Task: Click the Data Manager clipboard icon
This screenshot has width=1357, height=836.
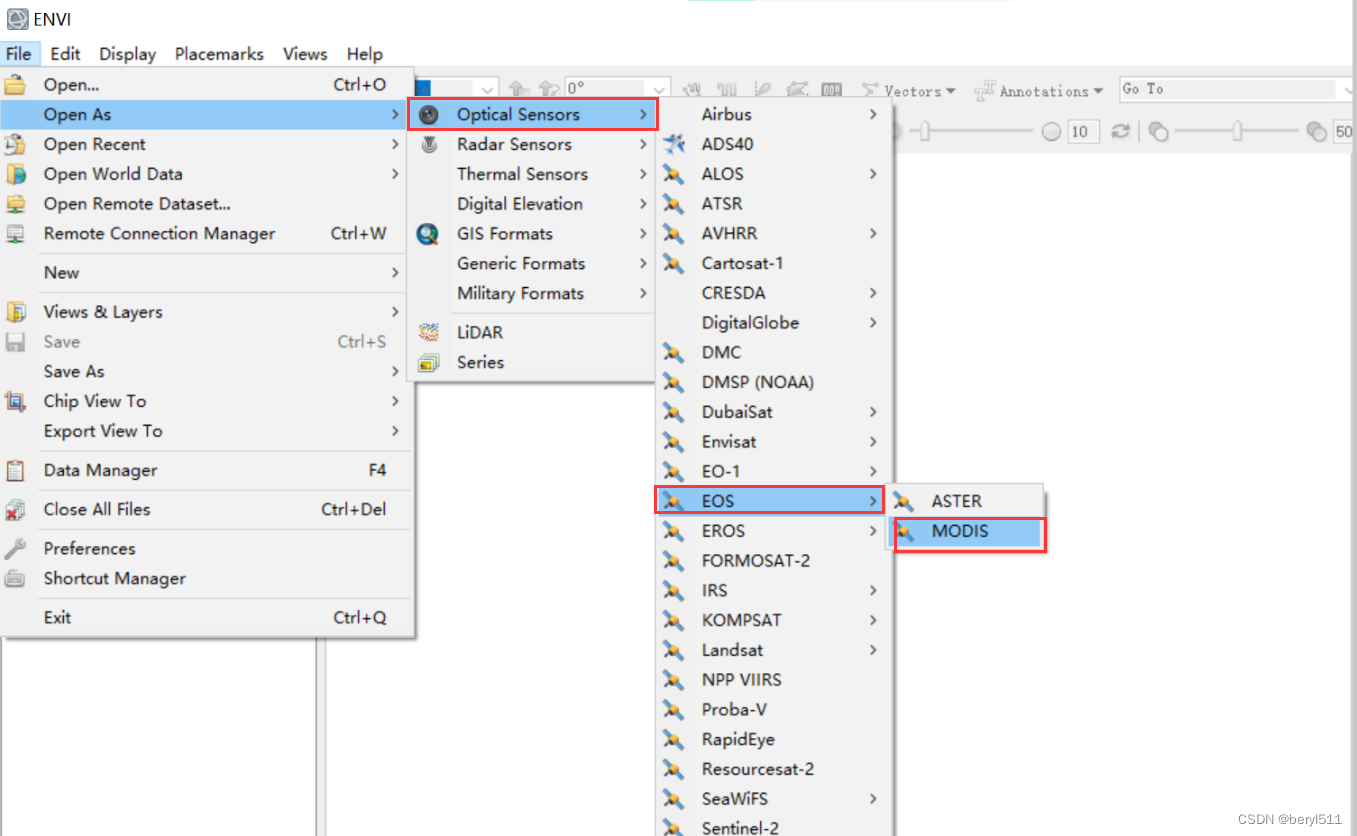Action: tap(15, 470)
